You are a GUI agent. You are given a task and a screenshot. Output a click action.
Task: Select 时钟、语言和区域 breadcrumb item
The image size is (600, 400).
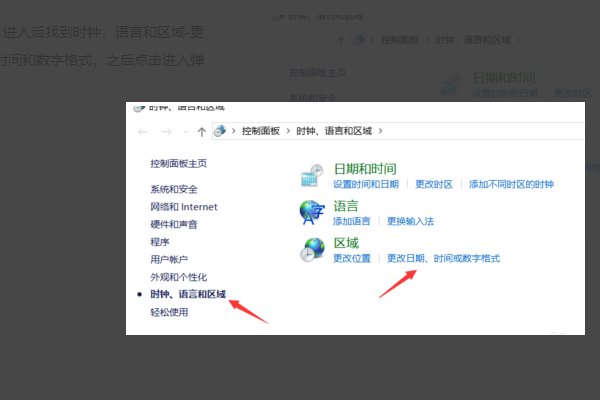coord(334,131)
